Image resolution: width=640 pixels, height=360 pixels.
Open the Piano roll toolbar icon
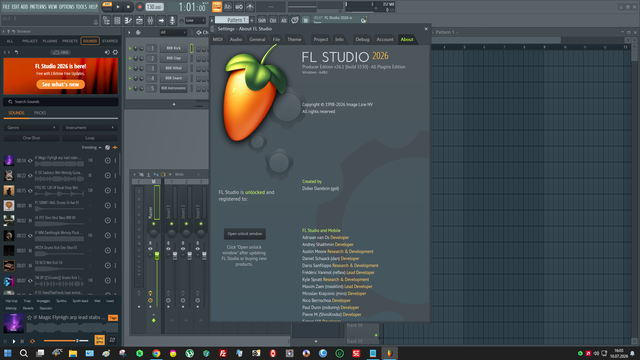click(128, 20)
